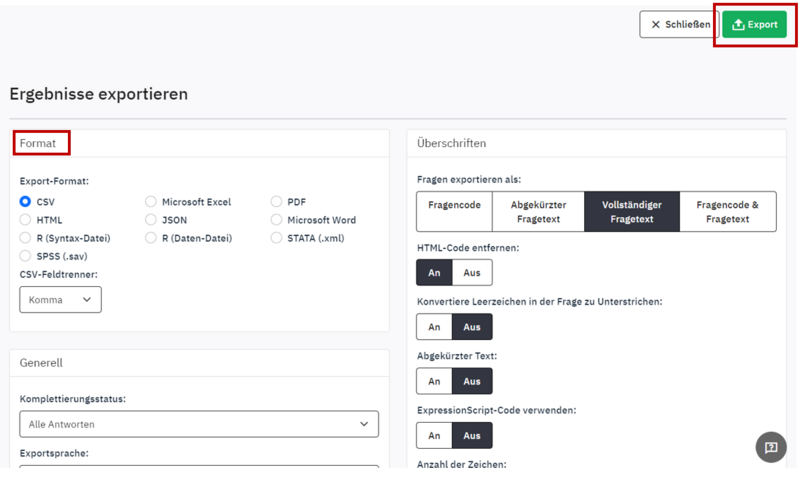The image size is (800, 482).
Task: Select R (Daten-Datei) format
Action: (x=151, y=238)
